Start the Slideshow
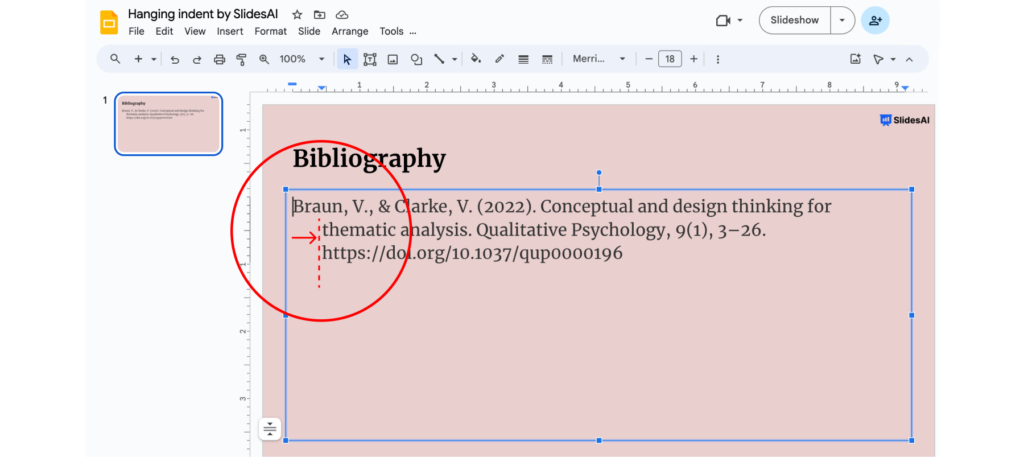Image resolution: width=1024 pixels, height=457 pixels. coord(796,20)
